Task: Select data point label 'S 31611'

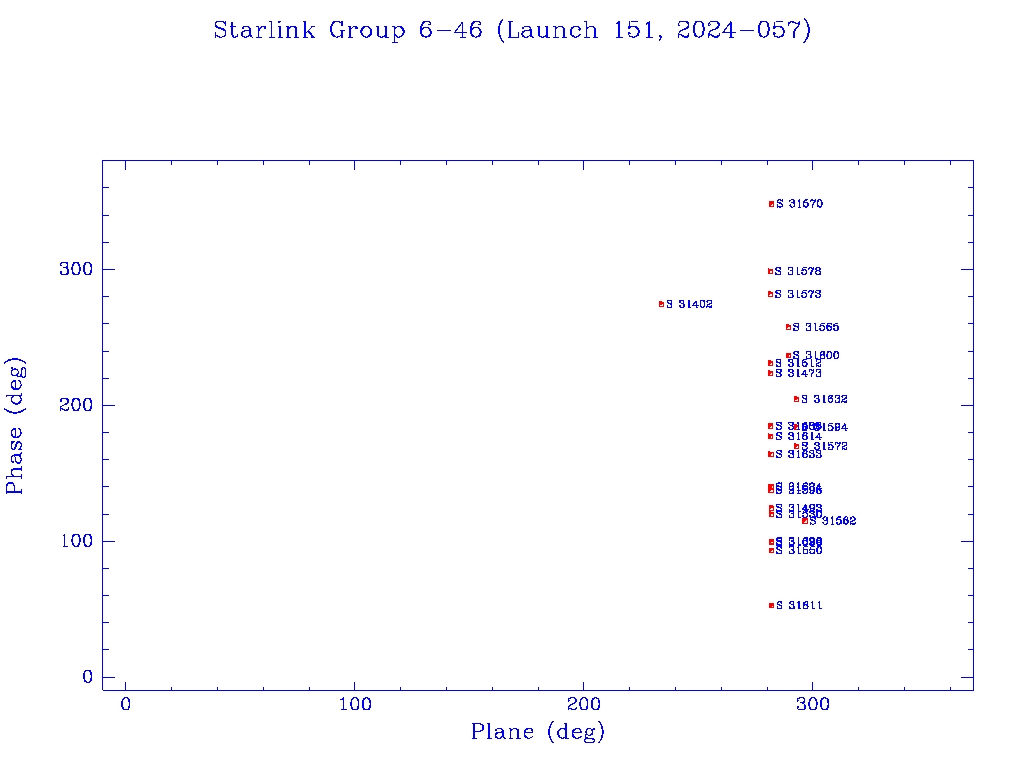Action: (799, 605)
